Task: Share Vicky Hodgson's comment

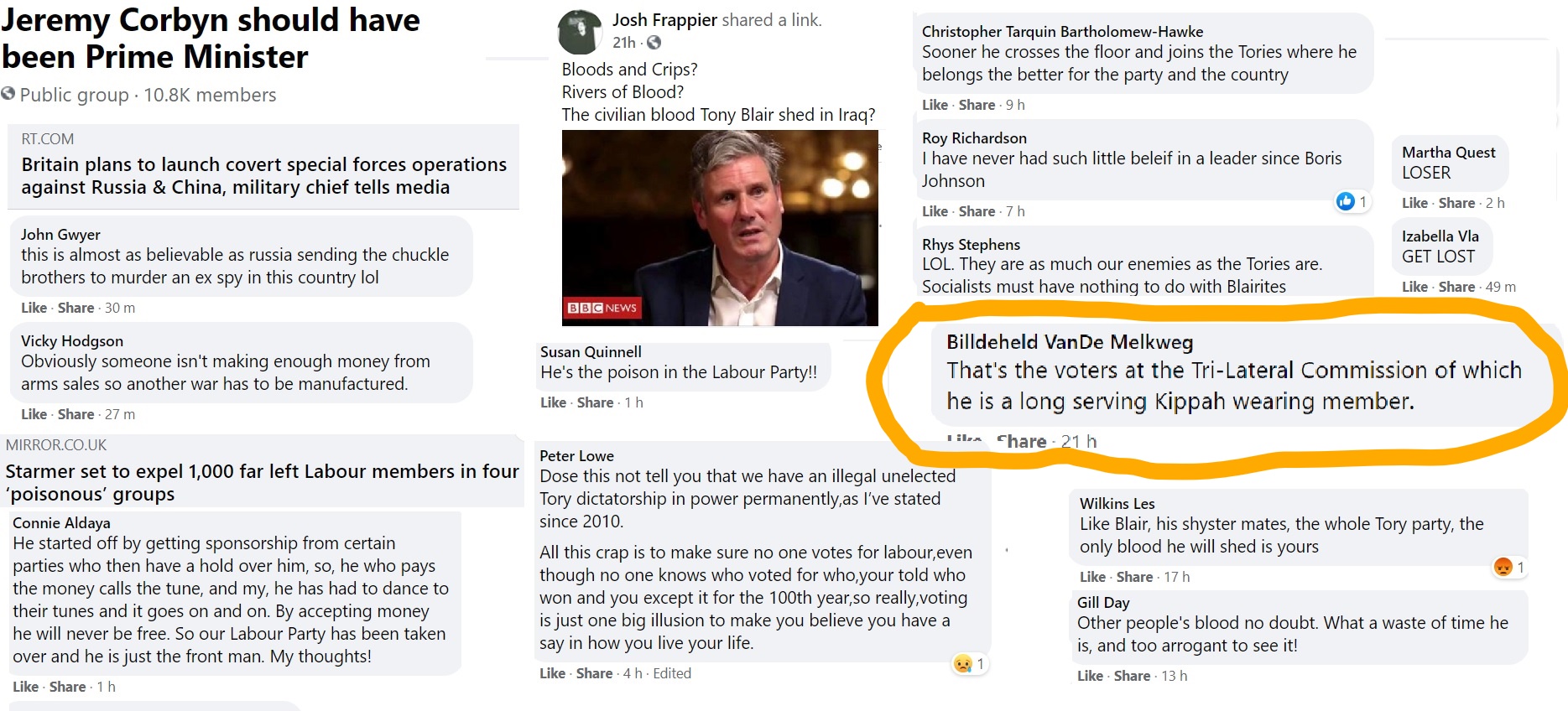Action: (76, 414)
